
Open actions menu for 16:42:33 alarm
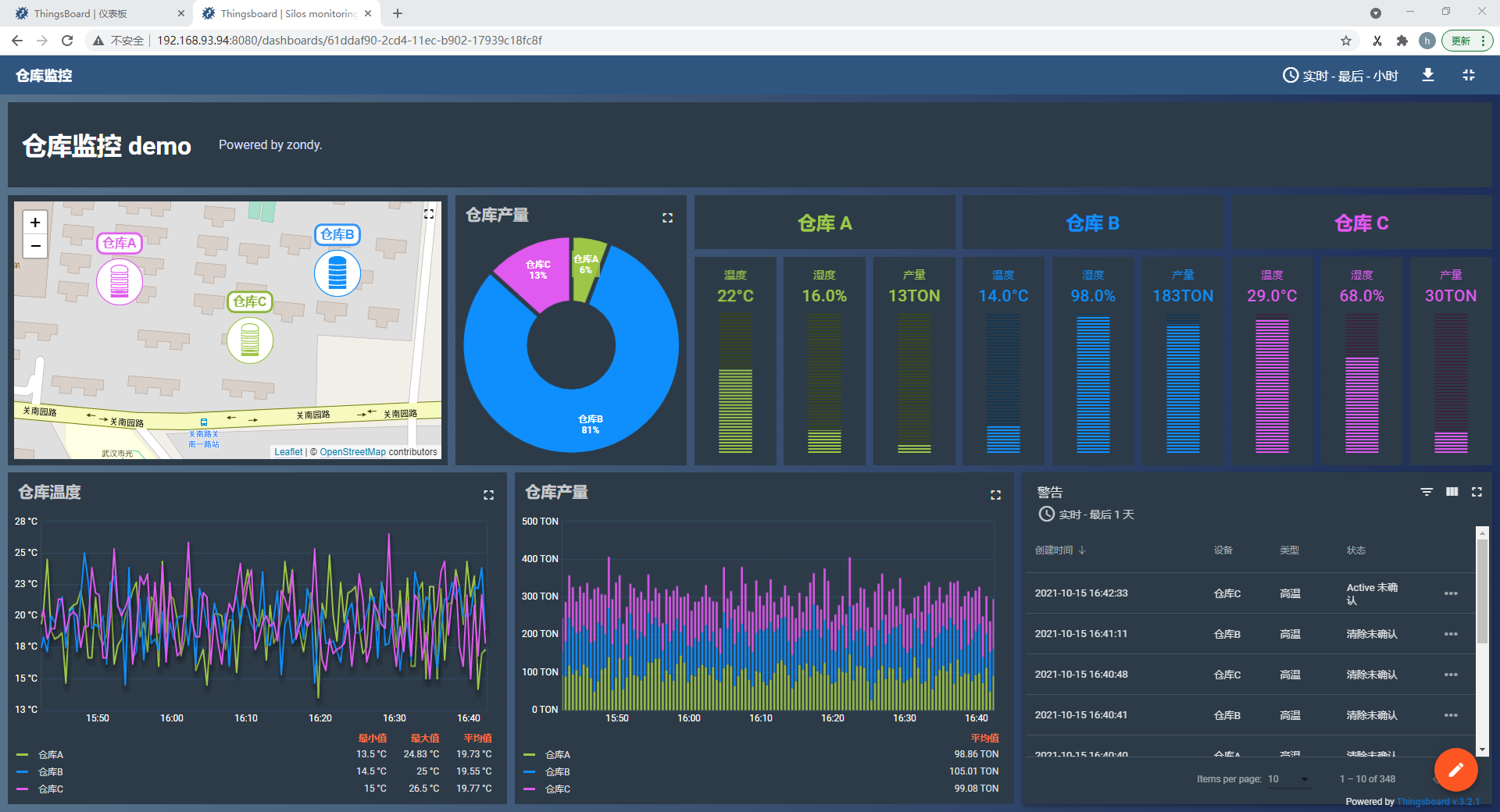pyautogui.click(x=1451, y=593)
